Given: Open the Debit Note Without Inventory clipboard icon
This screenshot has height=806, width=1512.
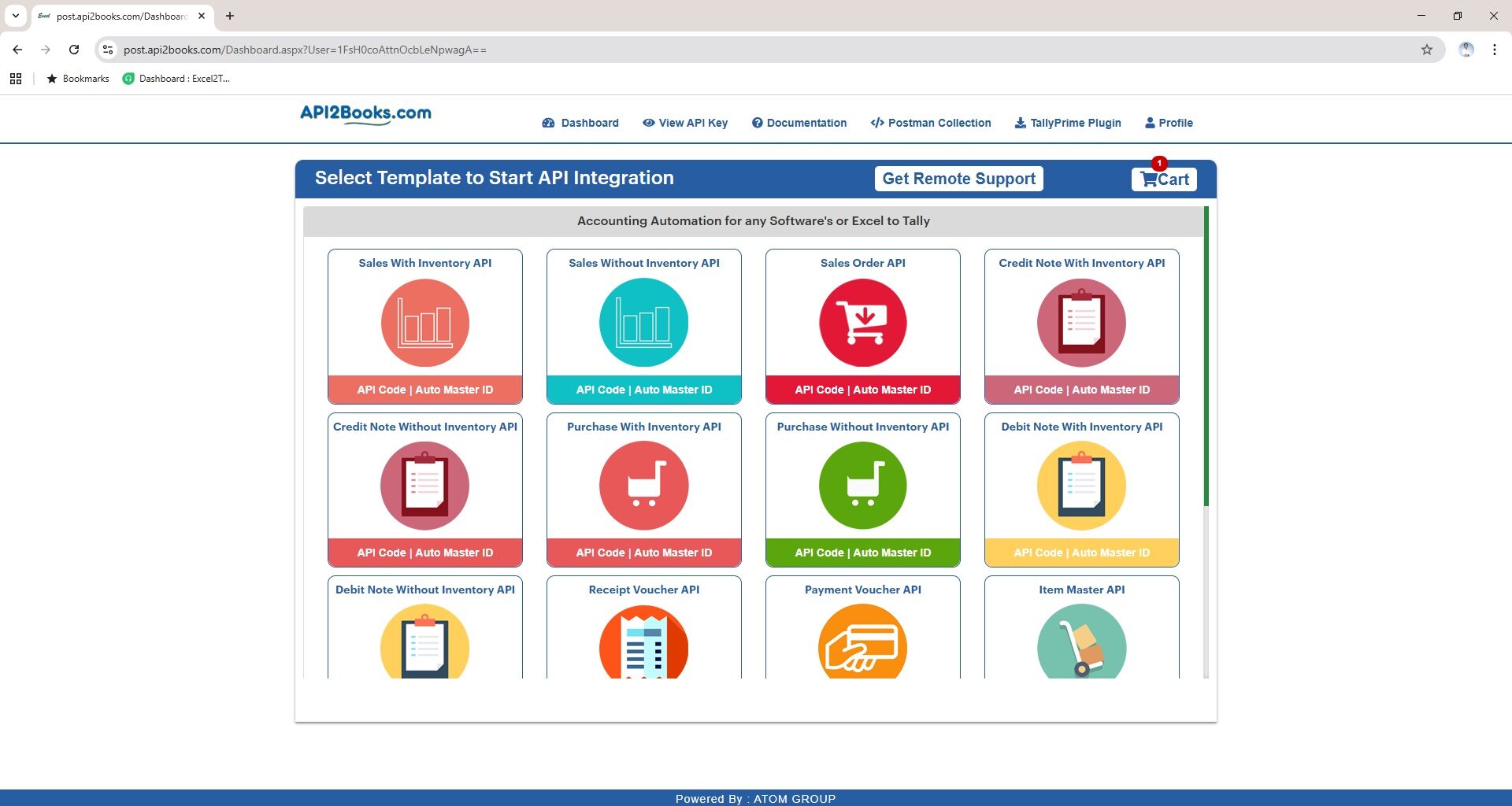Looking at the screenshot, I should coord(425,641).
